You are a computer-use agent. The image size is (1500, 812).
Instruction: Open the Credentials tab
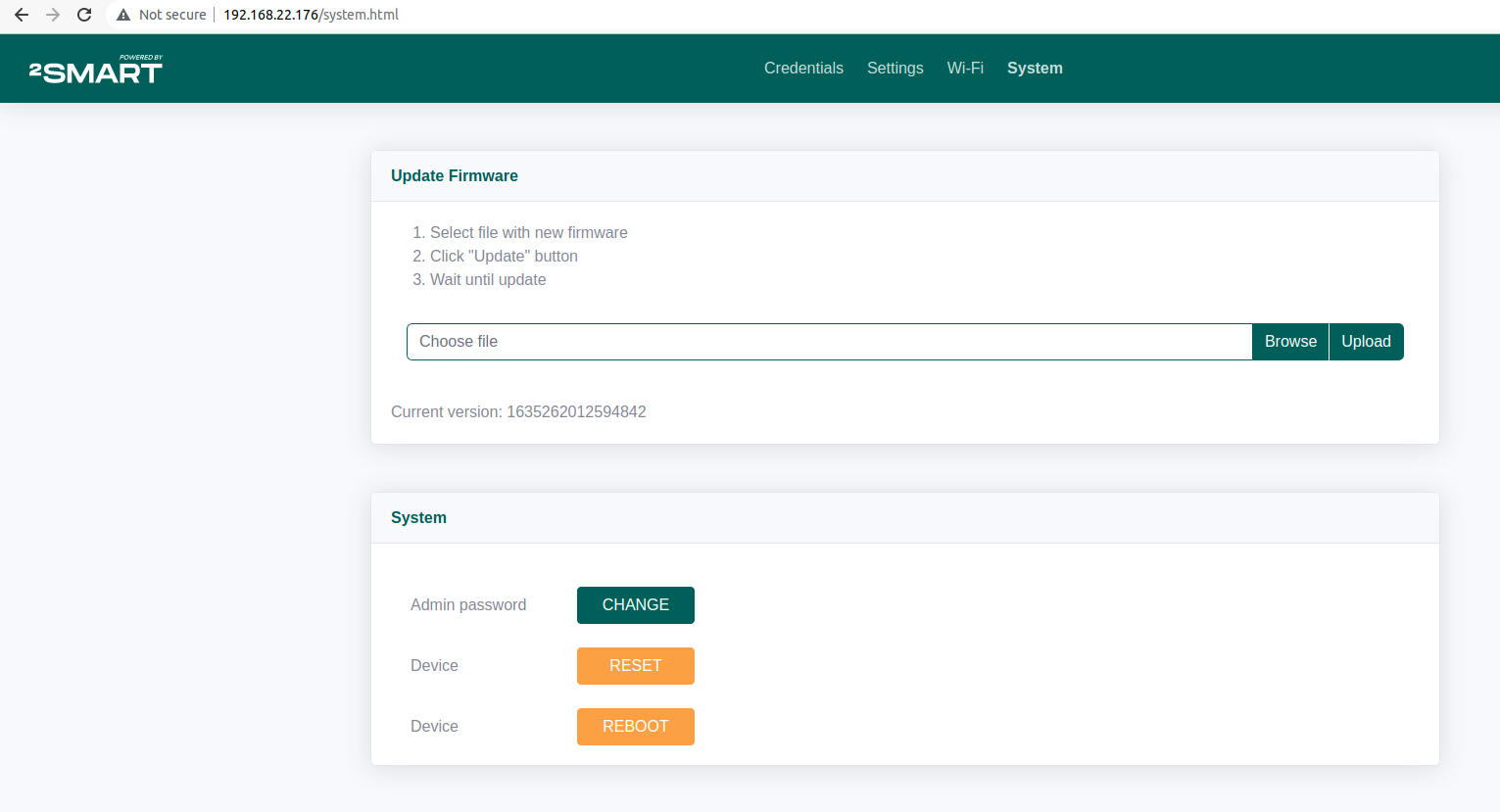tap(803, 69)
